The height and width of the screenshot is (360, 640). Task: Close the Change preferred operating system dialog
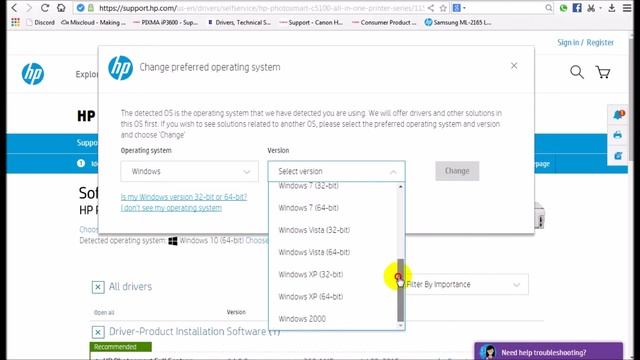click(x=514, y=66)
